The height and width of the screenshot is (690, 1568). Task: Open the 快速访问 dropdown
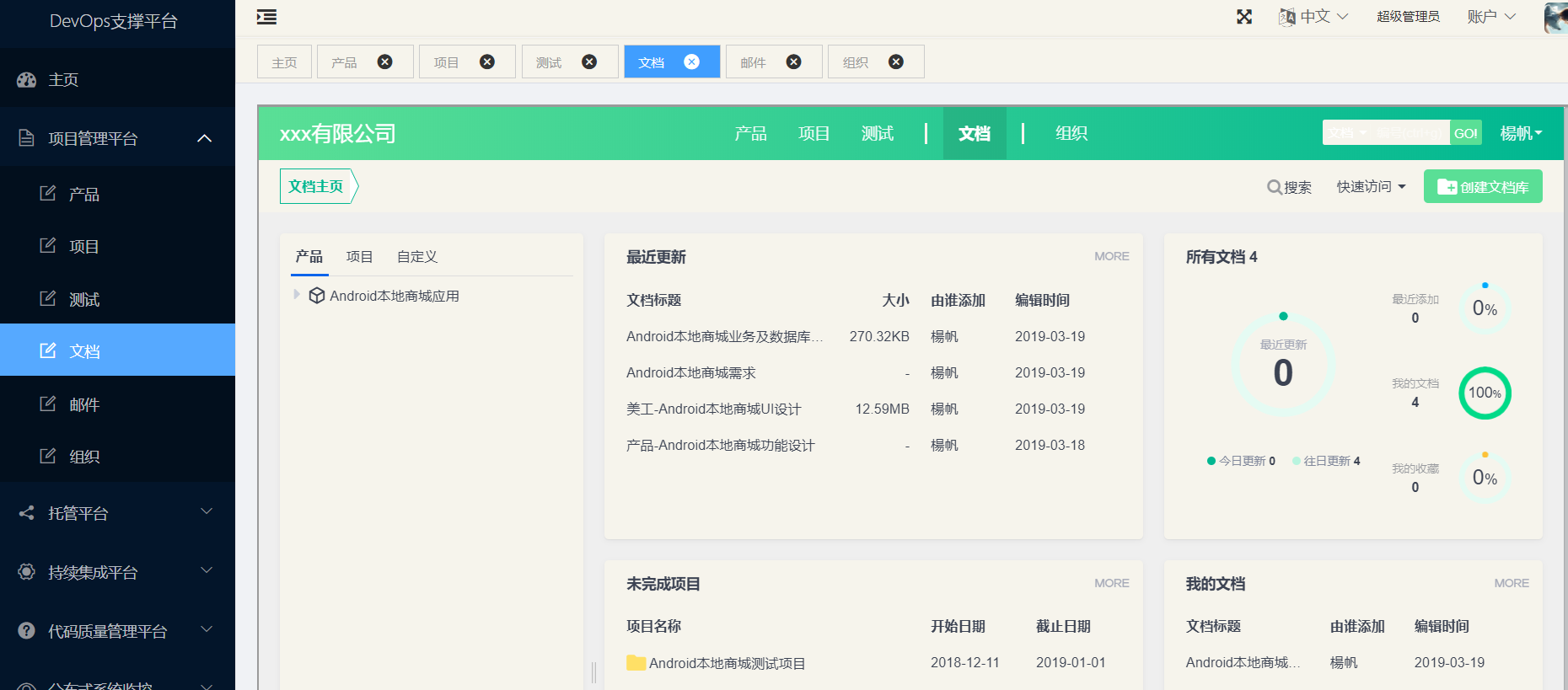pos(1371,187)
